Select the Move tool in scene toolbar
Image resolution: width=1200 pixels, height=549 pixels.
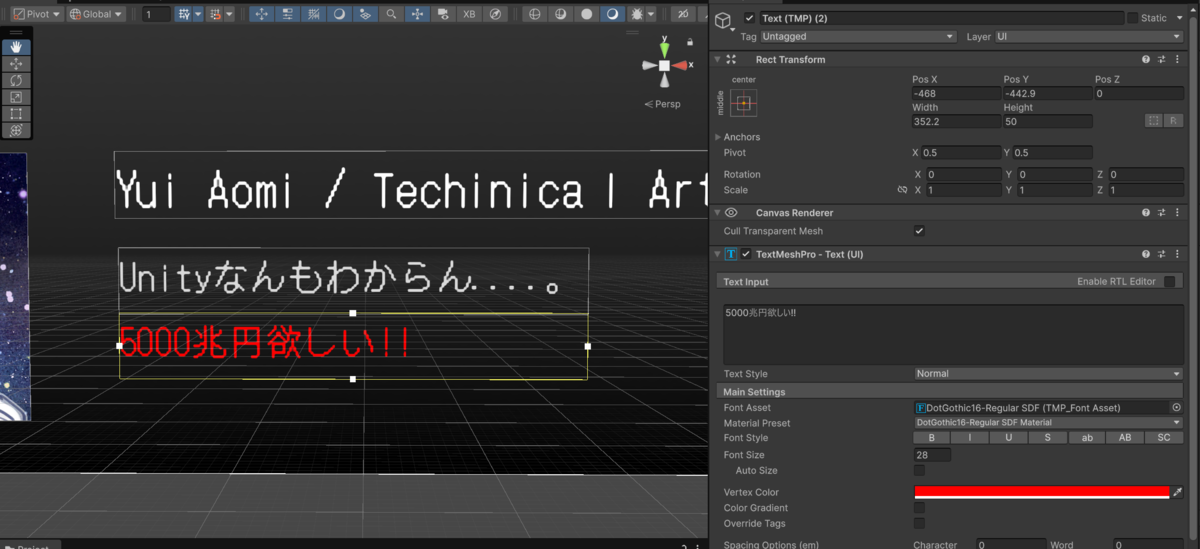point(16,64)
